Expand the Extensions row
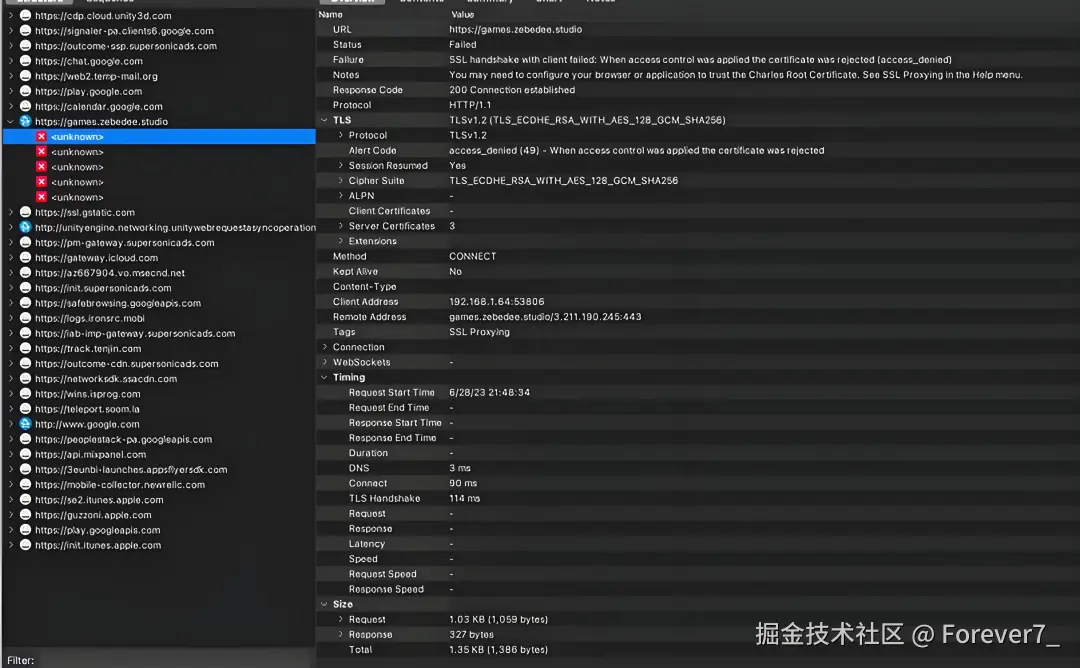Viewport: 1080px width, 668px height. 340,241
